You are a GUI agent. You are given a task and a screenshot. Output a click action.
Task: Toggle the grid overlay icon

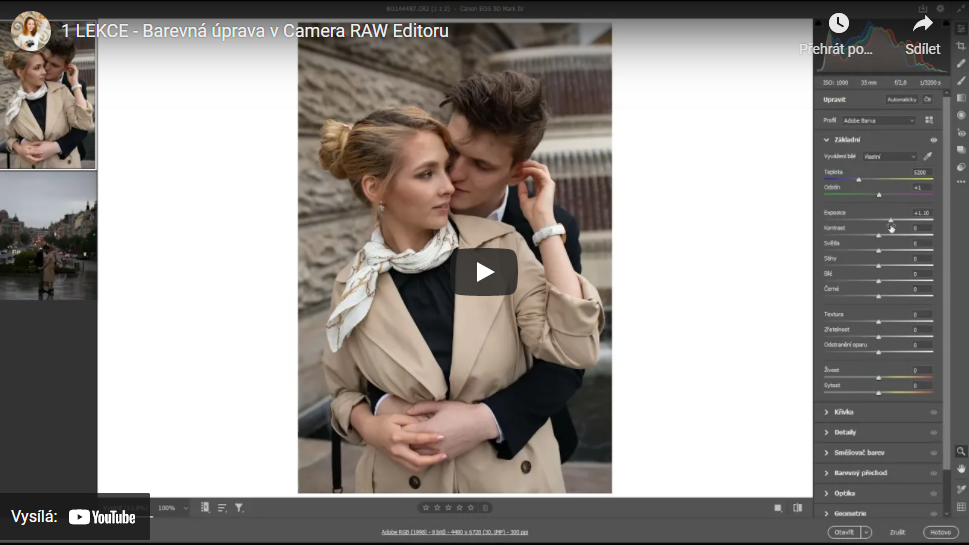tap(961, 507)
